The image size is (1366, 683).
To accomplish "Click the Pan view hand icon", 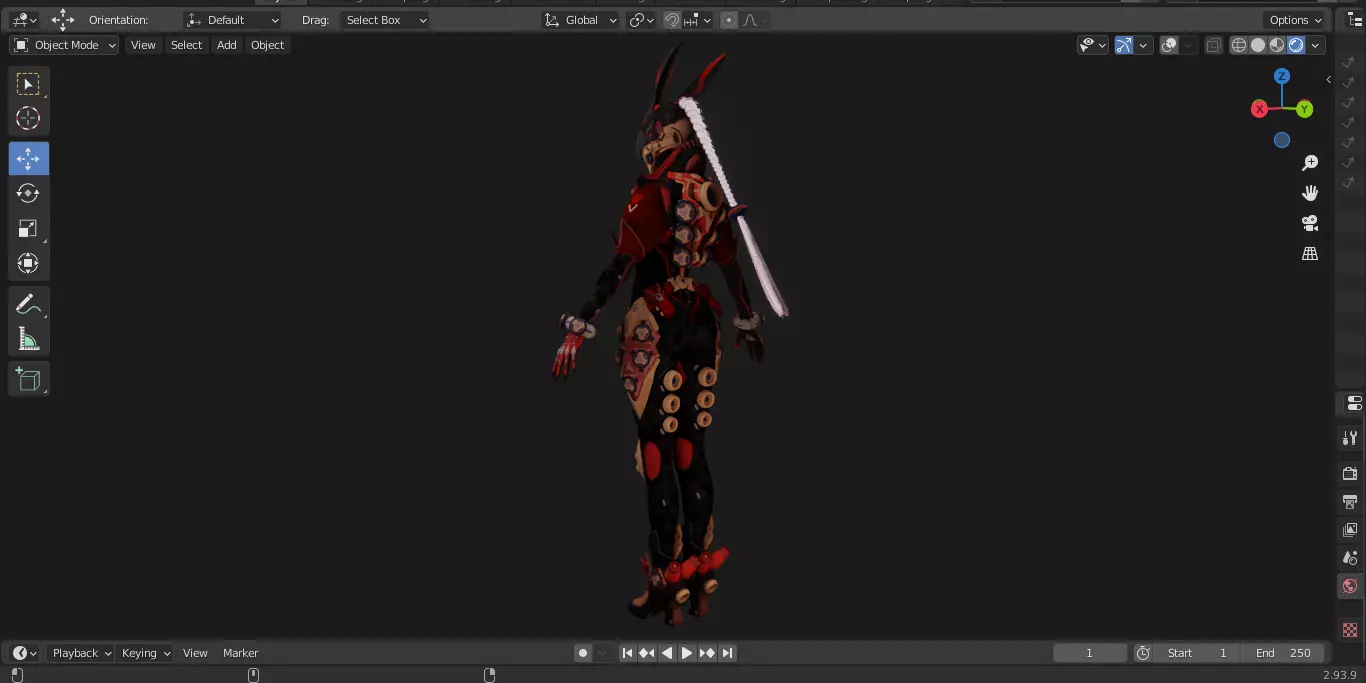I will point(1310,193).
